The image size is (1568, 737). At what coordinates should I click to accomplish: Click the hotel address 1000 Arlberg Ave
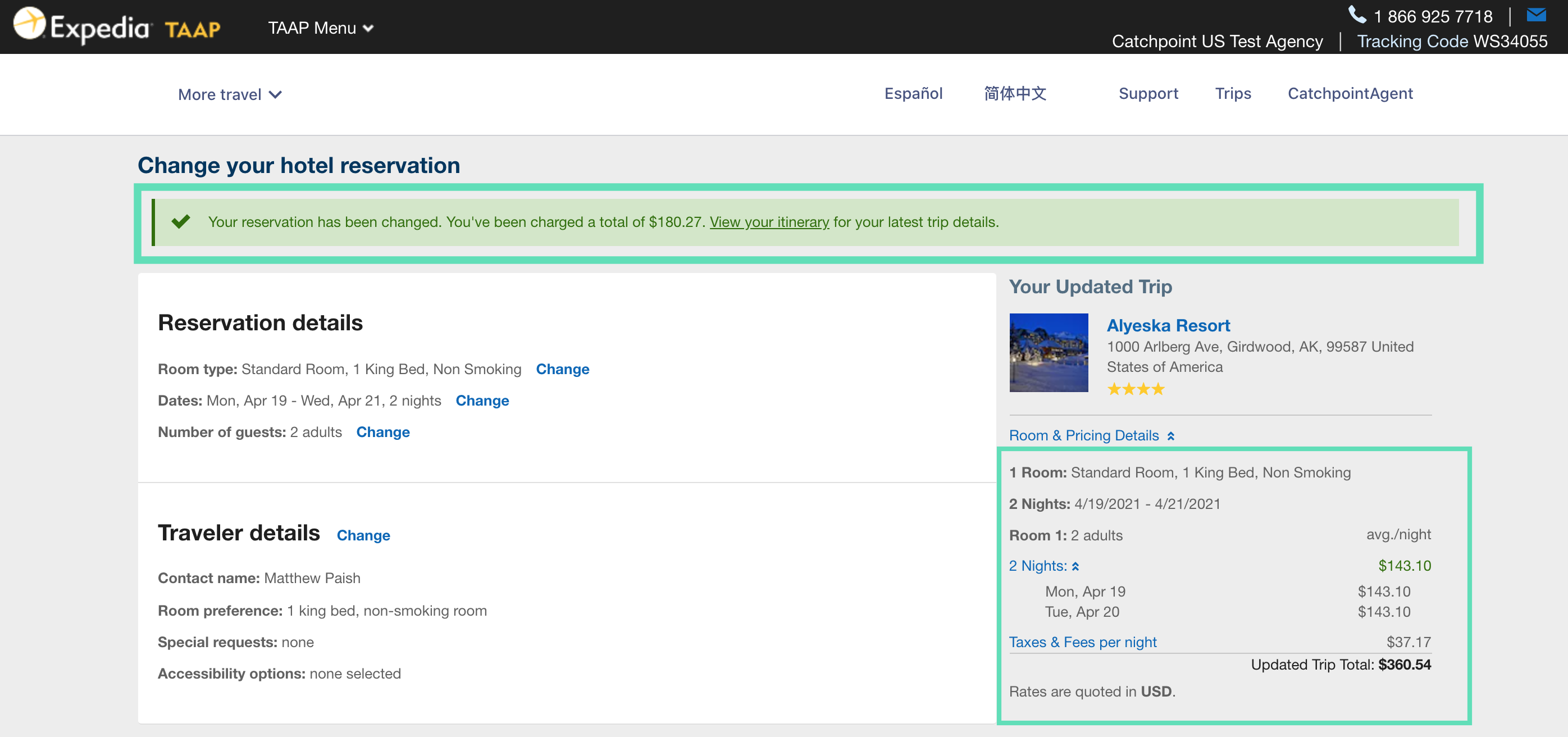[x=1259, y=357]
